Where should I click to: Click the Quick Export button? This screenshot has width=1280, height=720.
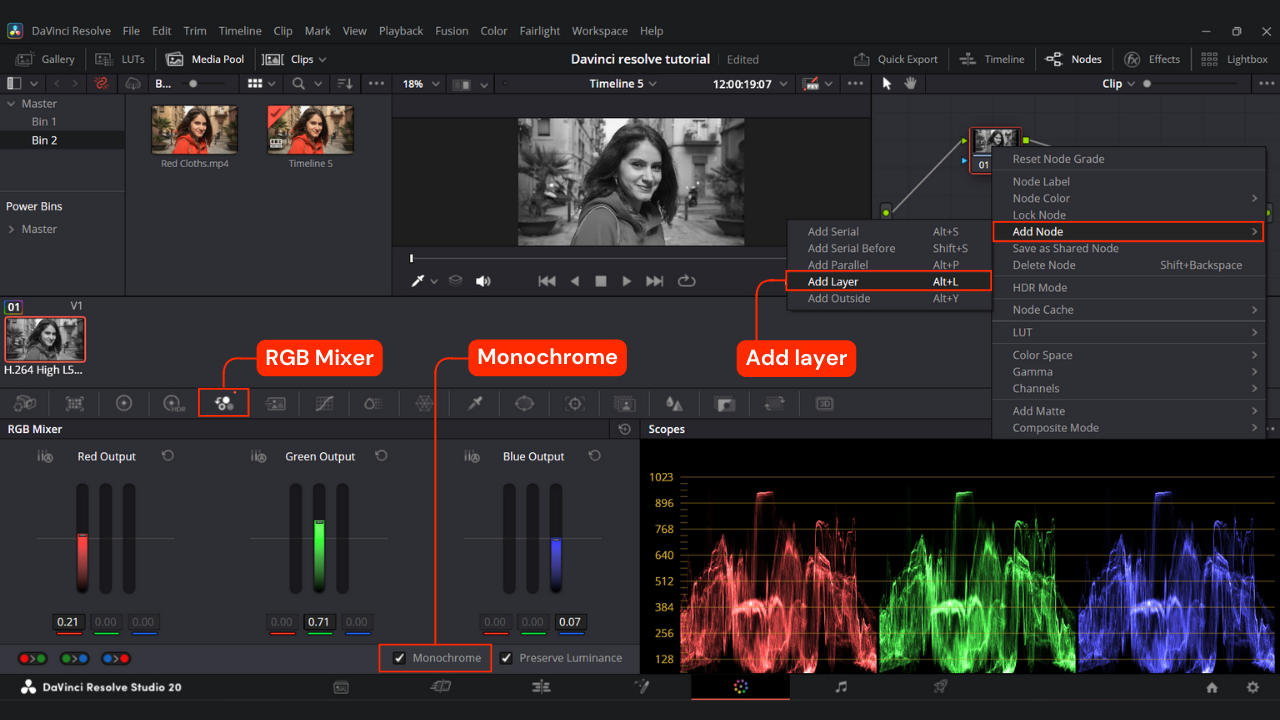click(897, 59)
